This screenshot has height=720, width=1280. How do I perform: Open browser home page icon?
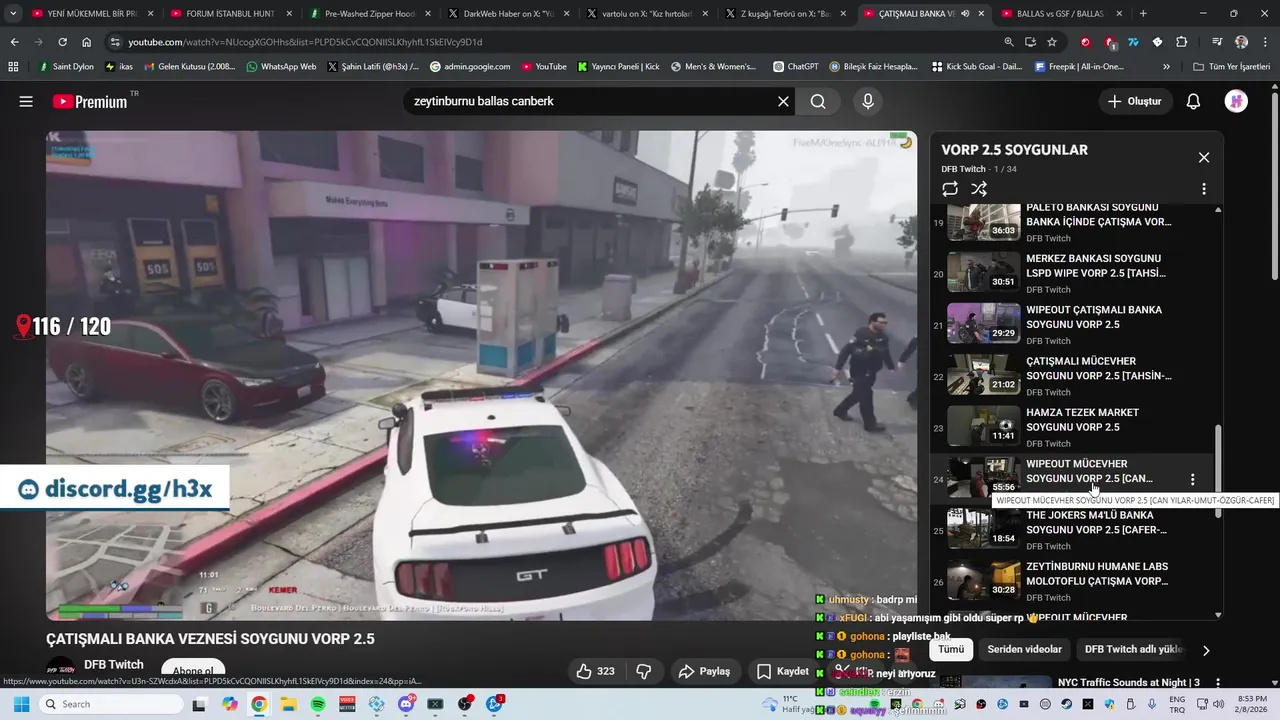click(86, 42)
